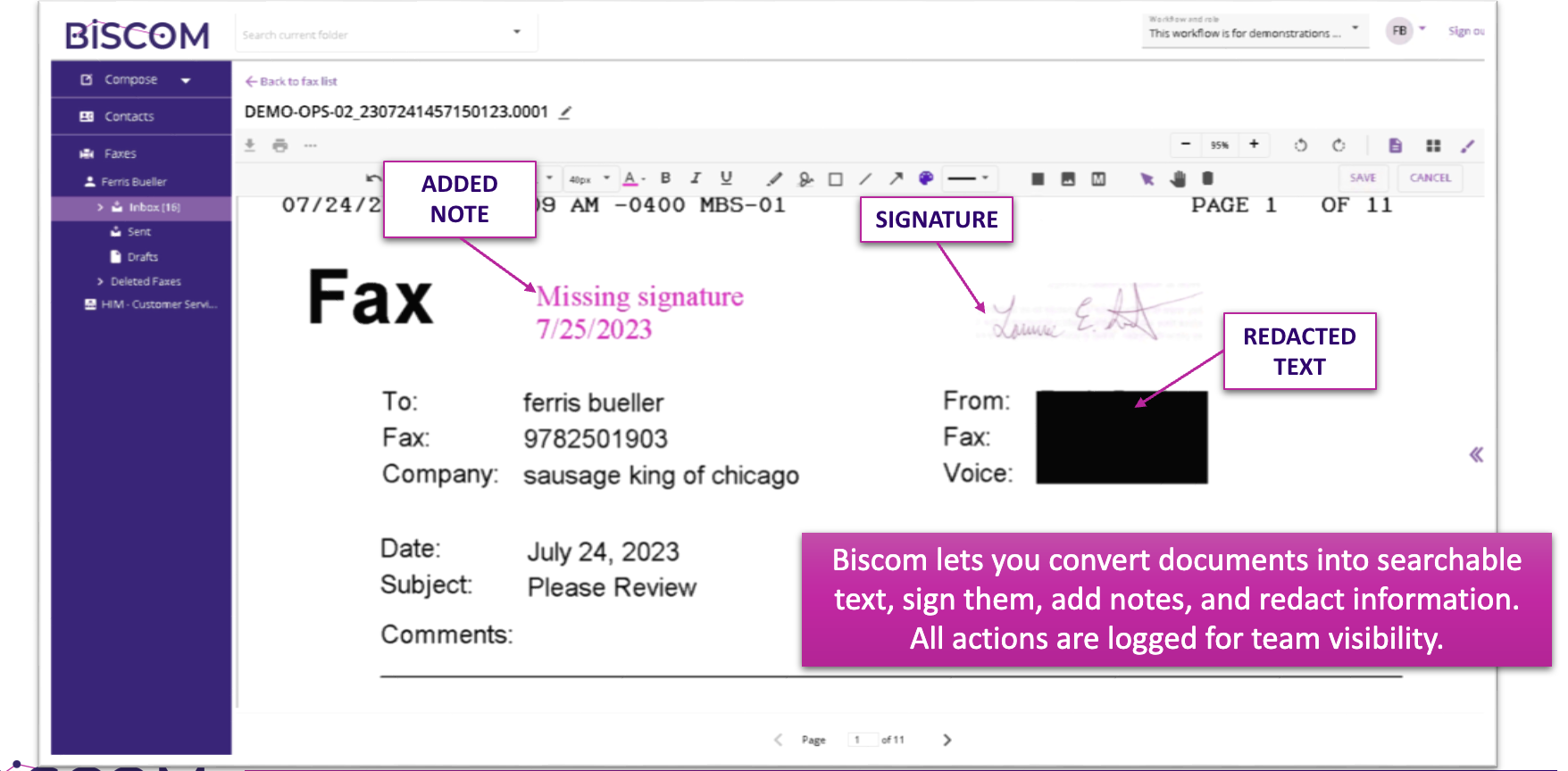
Task: Select the rectangle shape tool
Action: (x=836, y=179)
